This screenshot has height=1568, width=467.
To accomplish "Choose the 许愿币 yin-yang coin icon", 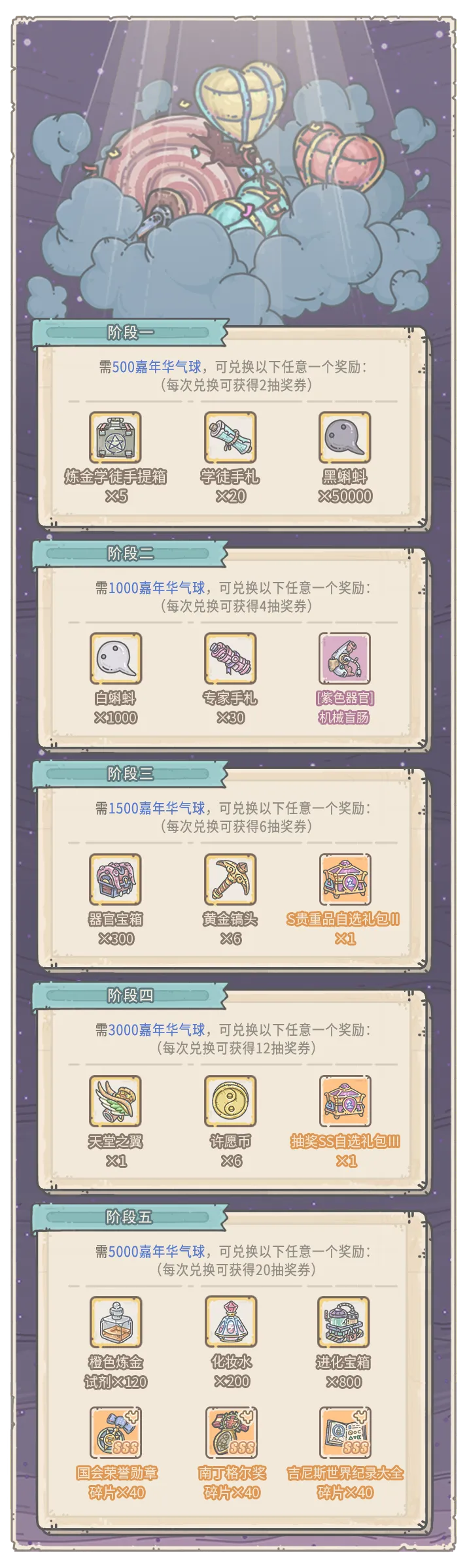I will tap(230, 1101).
